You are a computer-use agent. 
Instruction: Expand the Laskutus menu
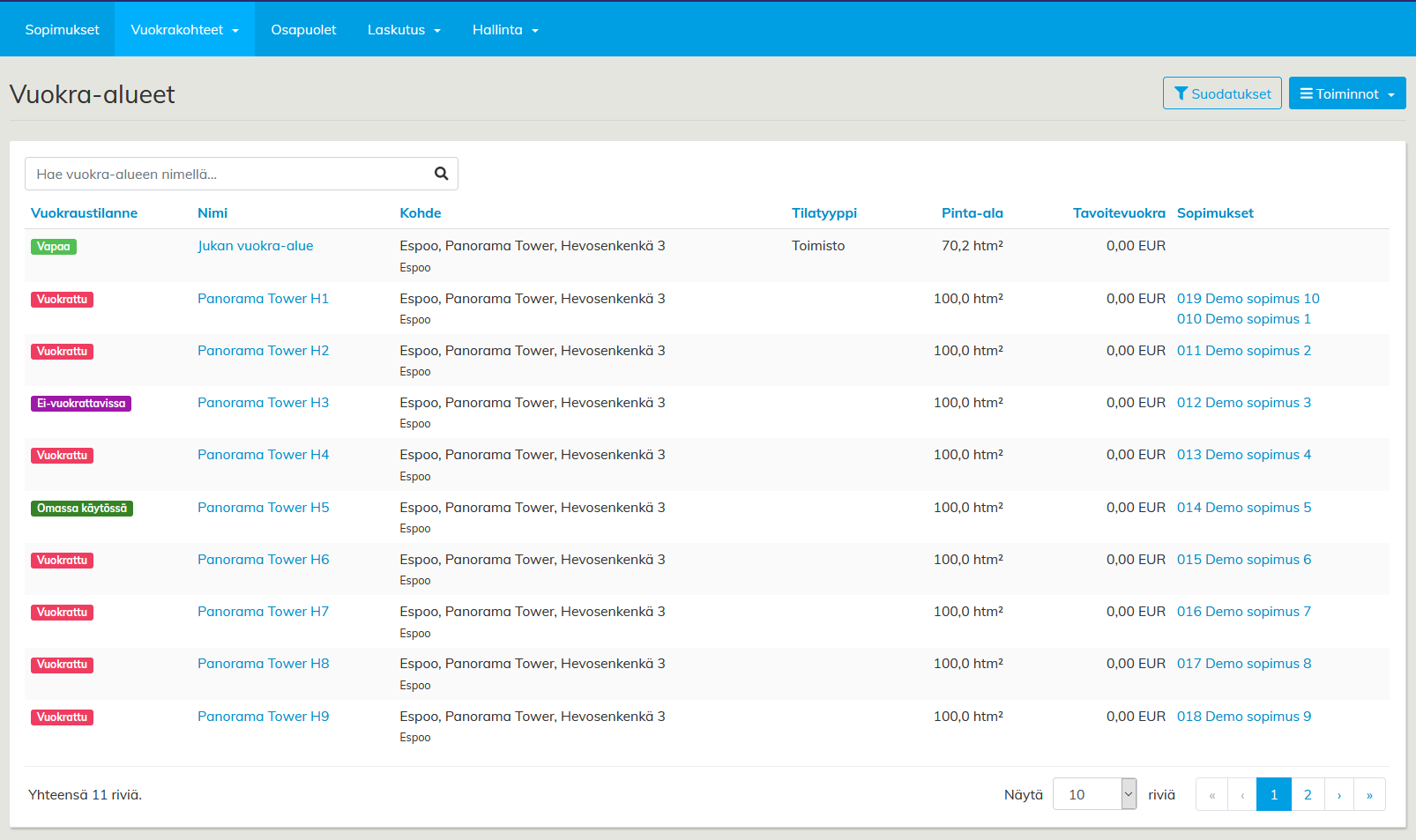coord(404,30)
